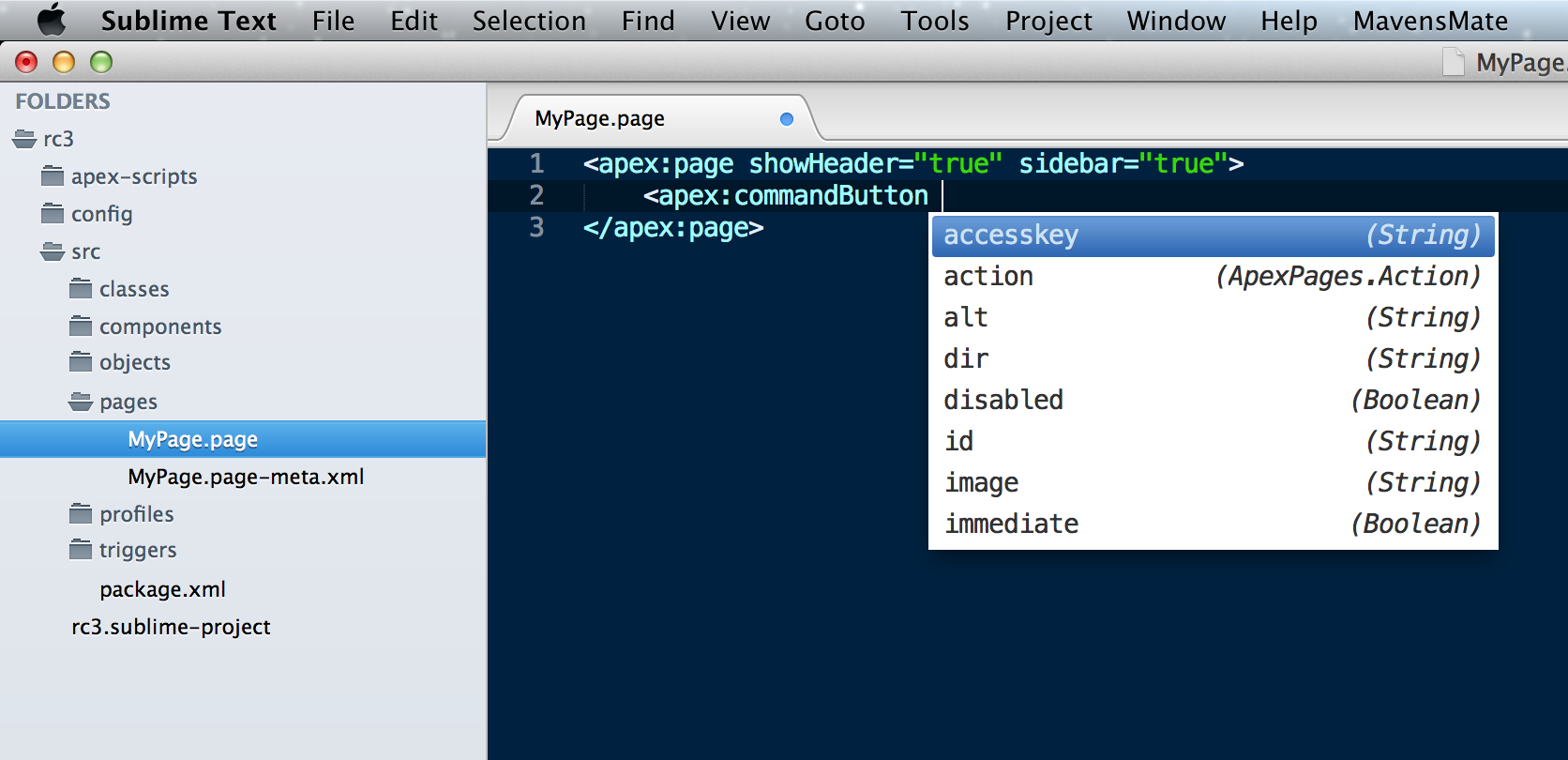Select the components folder label
Screen dimensions: 1568x760
pyautogui.click(x=160, y=327)
